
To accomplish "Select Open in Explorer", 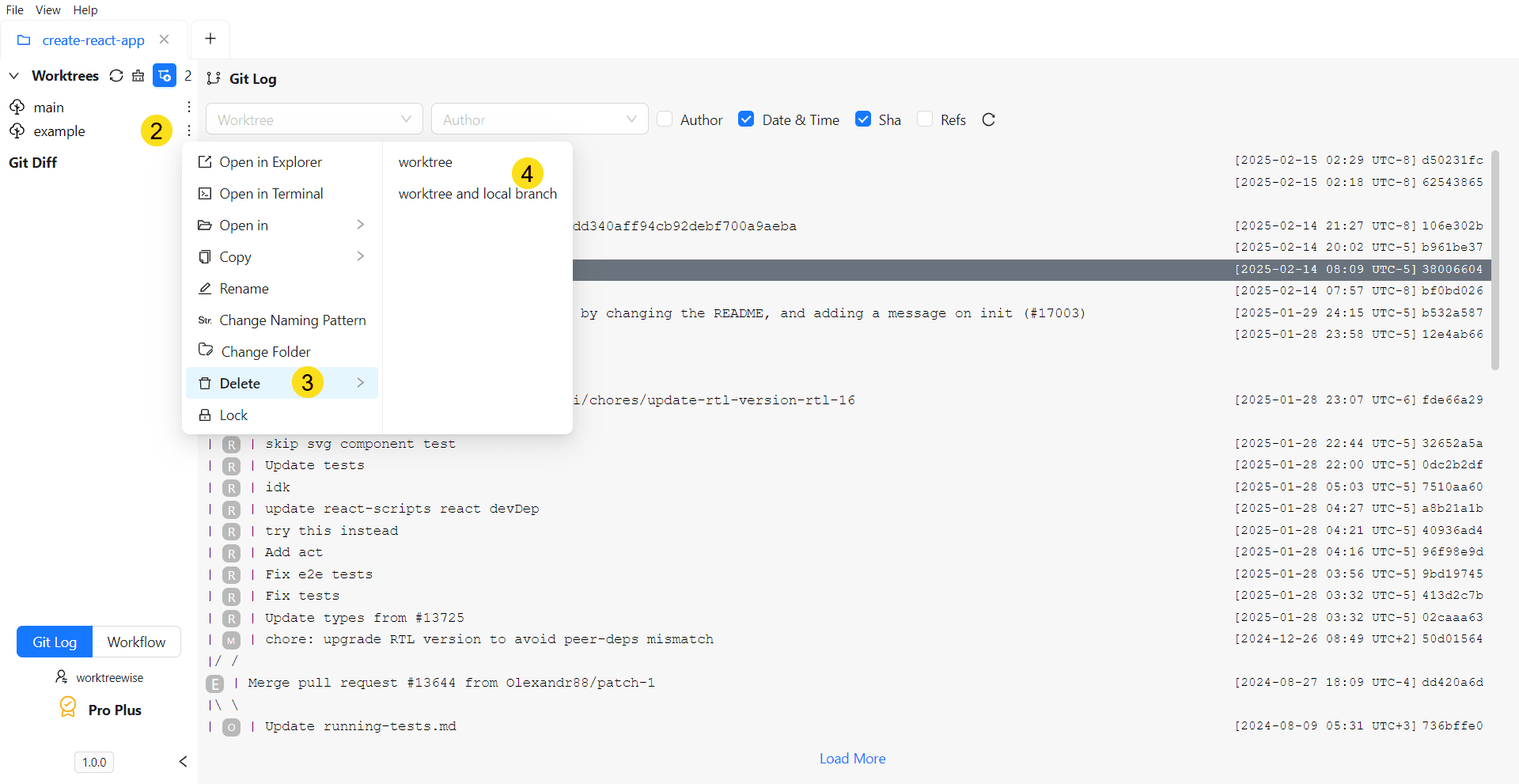I will tap(282, 162).
